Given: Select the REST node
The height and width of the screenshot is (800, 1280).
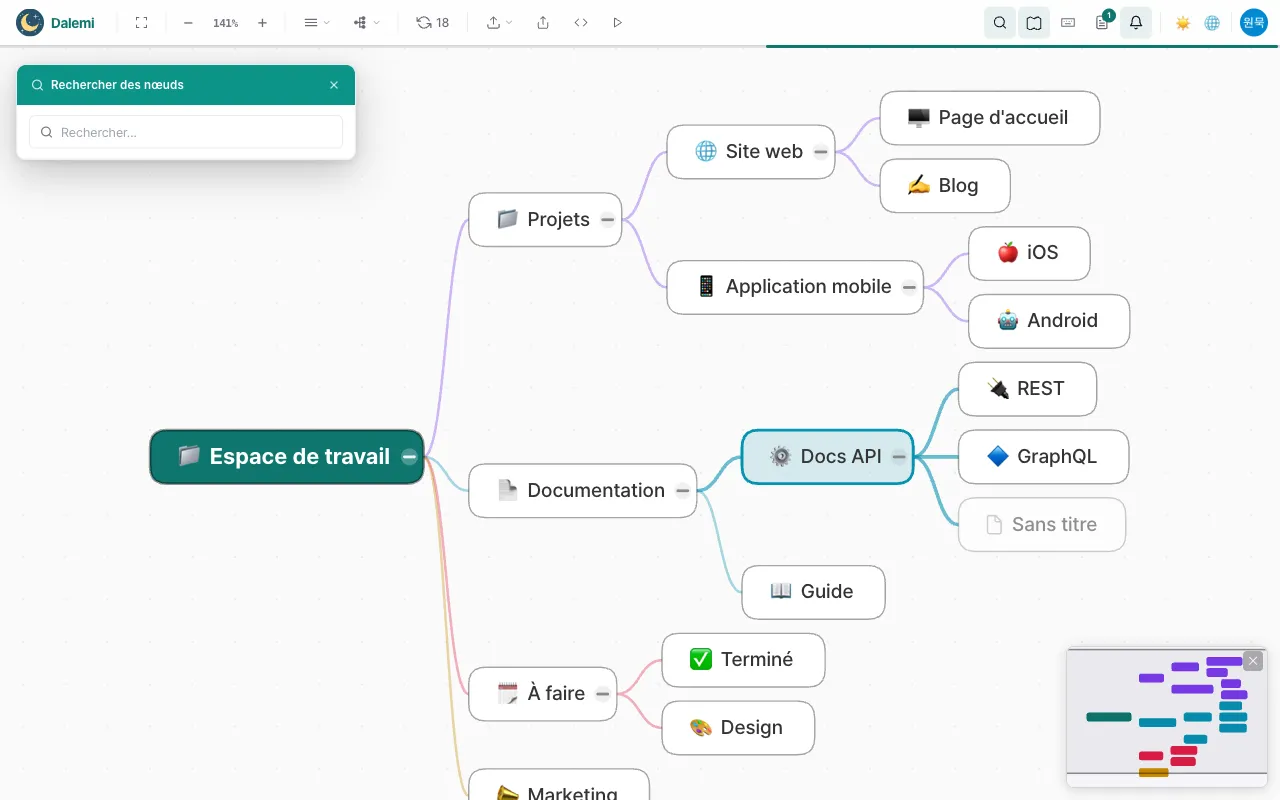Looking at the screenshot, I should point(1027,389).
